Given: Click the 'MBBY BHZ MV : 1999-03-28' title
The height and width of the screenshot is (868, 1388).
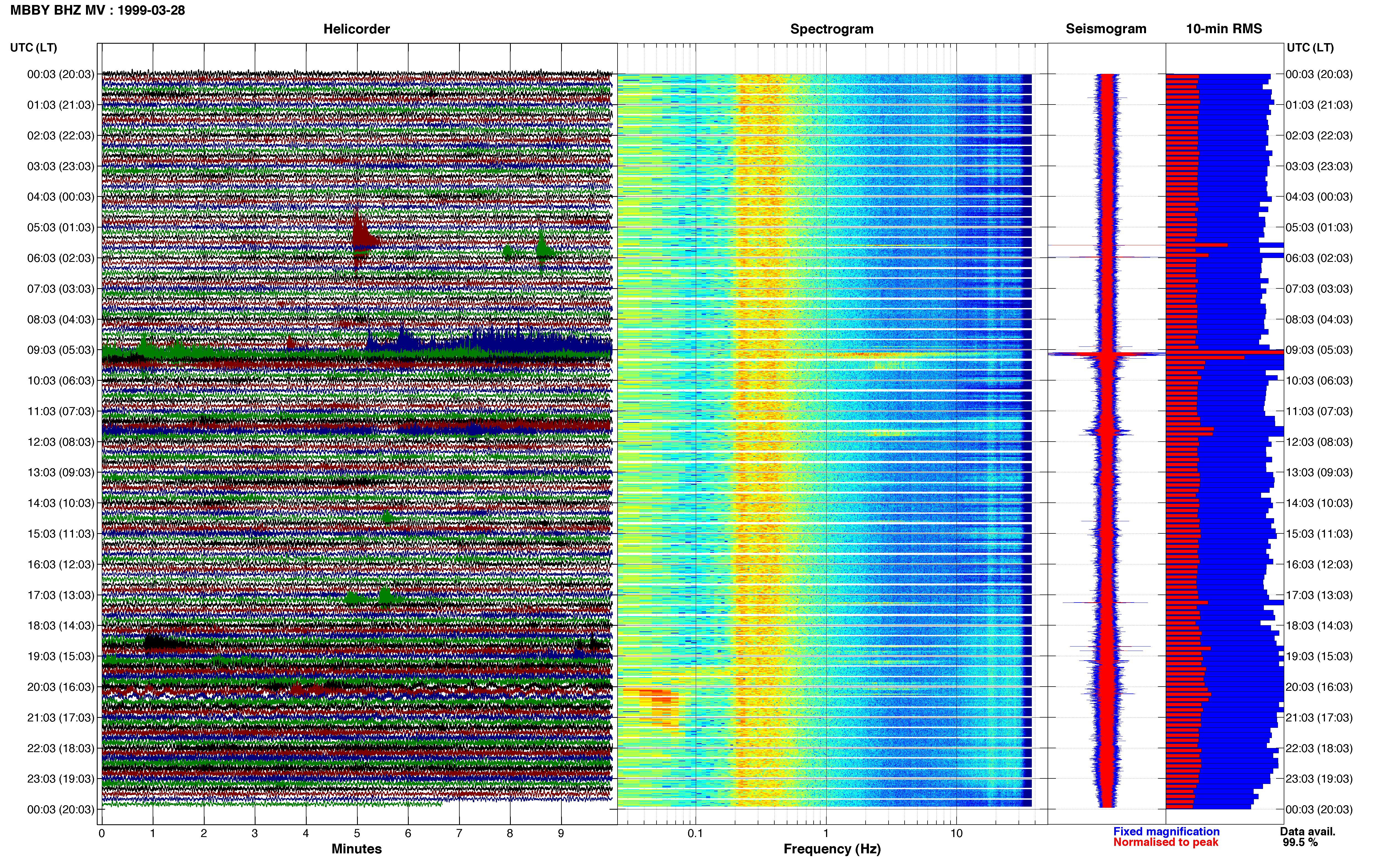Looking at the screenshot, I should (x=98, y=10).
